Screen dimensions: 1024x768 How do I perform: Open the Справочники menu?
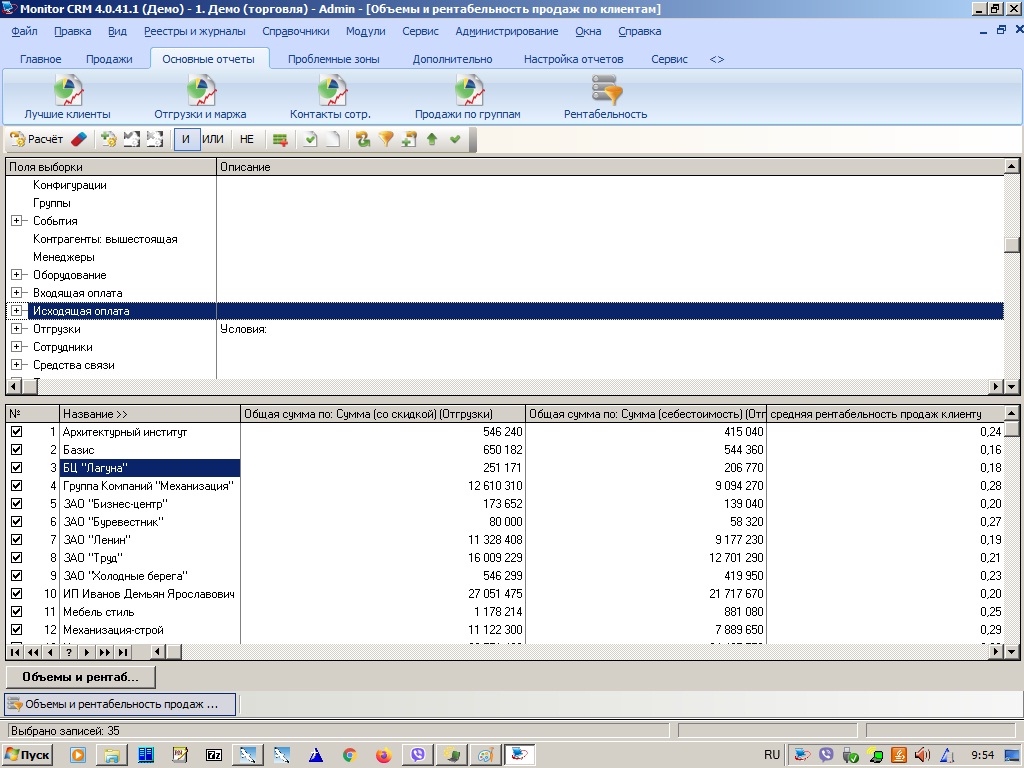(x=296, y=31)
